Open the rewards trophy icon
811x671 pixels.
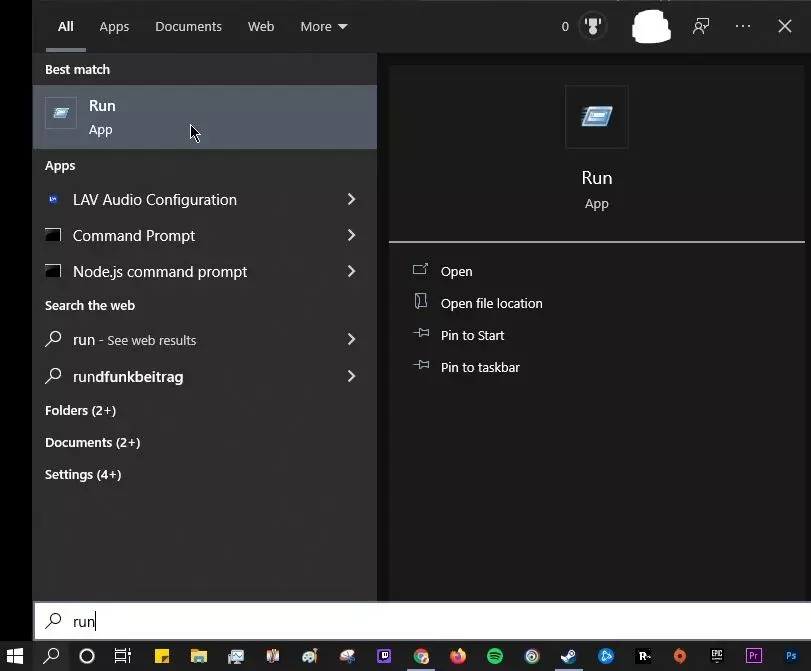pyautogui.click(x=593, y=26)
